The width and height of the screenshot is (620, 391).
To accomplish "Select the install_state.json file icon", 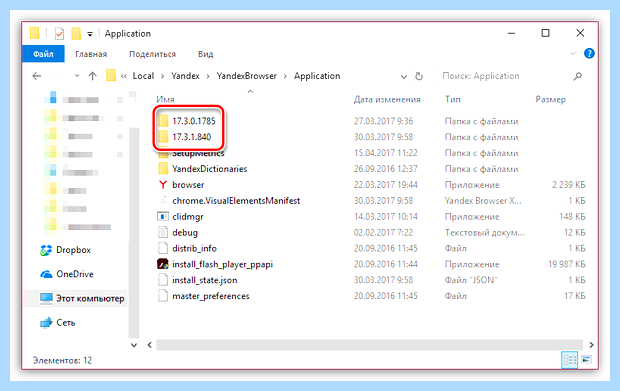I will click(163, 280).
